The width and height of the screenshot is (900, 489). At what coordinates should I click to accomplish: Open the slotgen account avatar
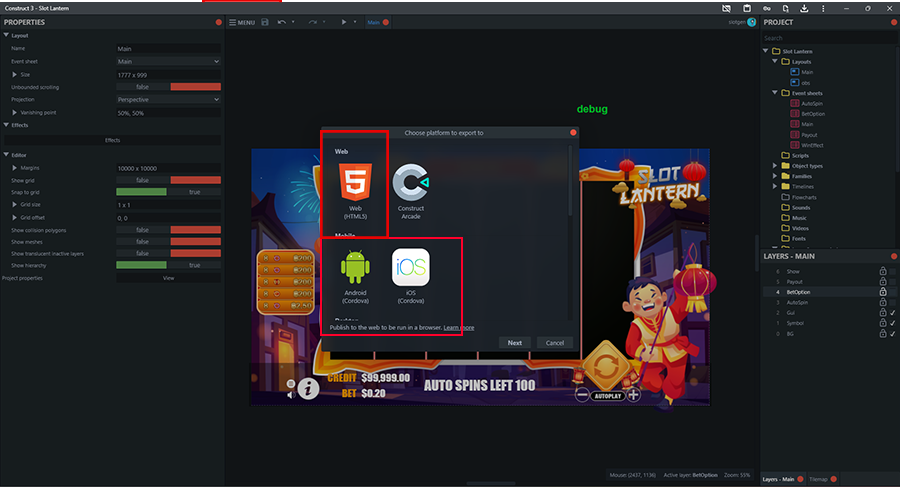[x=751, y=22]
